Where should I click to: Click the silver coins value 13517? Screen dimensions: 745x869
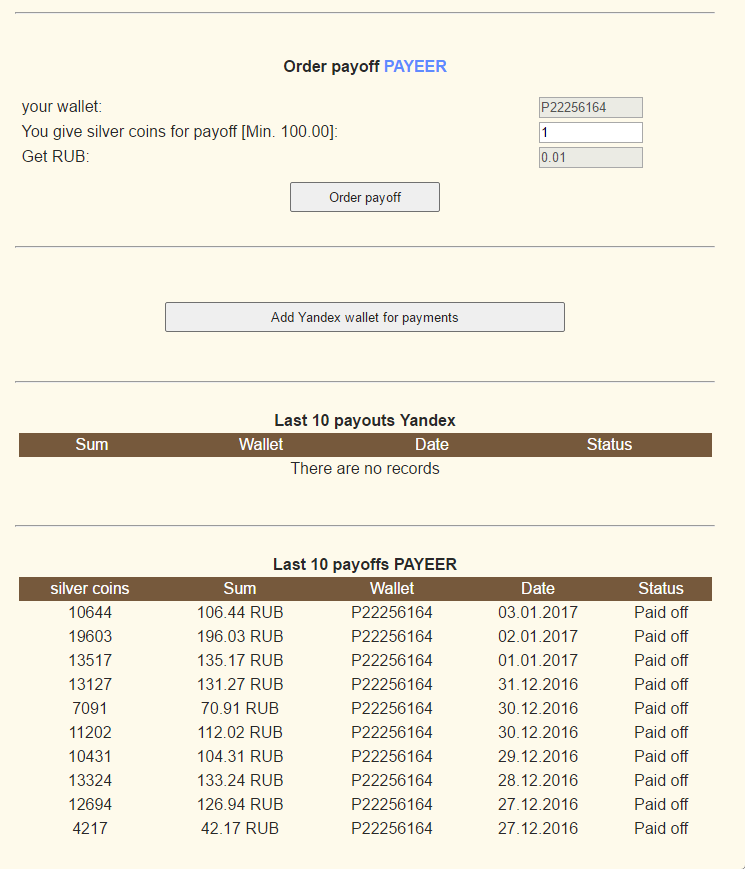pos(90,661)
